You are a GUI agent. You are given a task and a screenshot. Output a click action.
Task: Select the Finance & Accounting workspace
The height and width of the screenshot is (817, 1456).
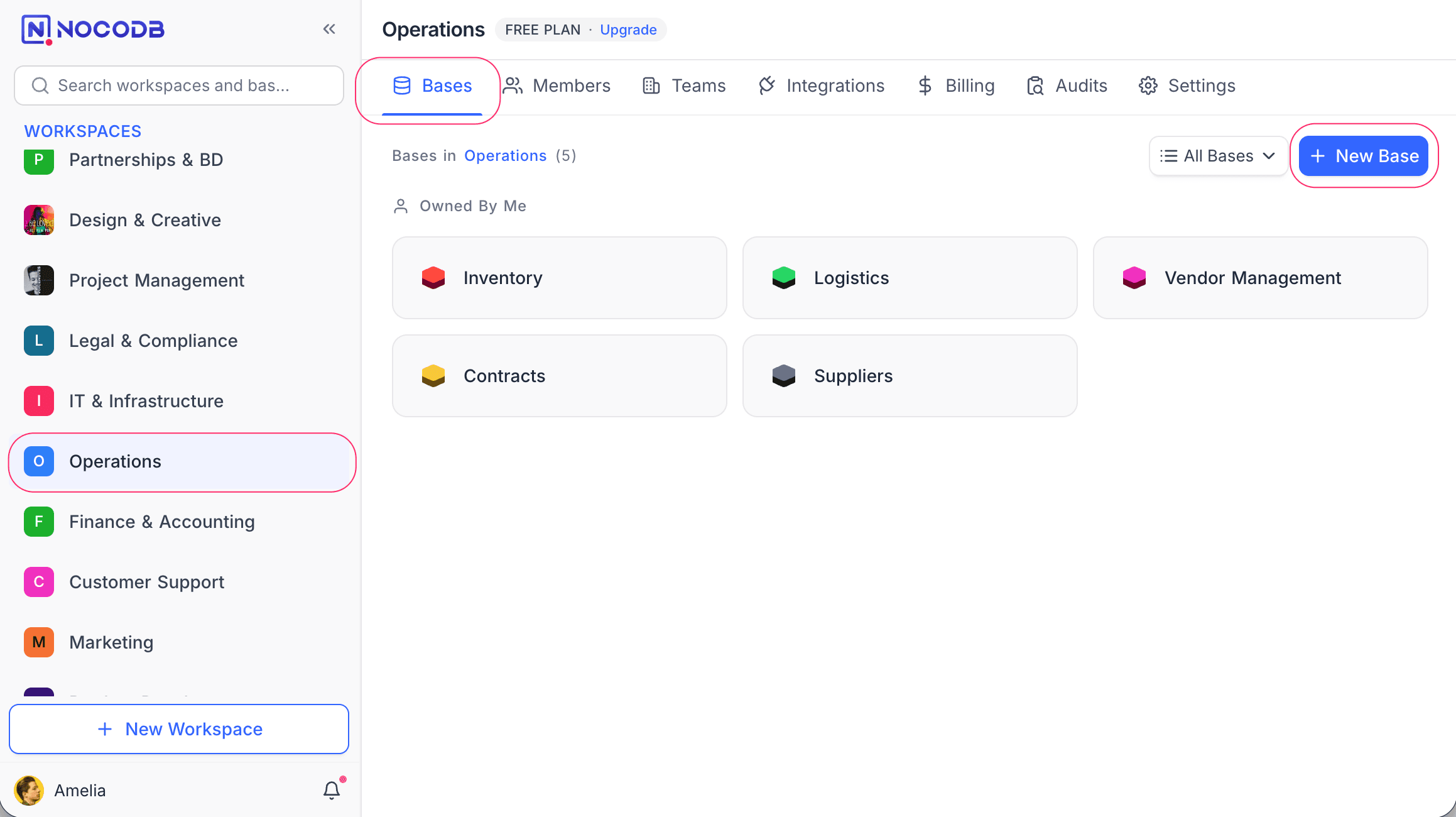pyautogui.click(x=162, y=522)
